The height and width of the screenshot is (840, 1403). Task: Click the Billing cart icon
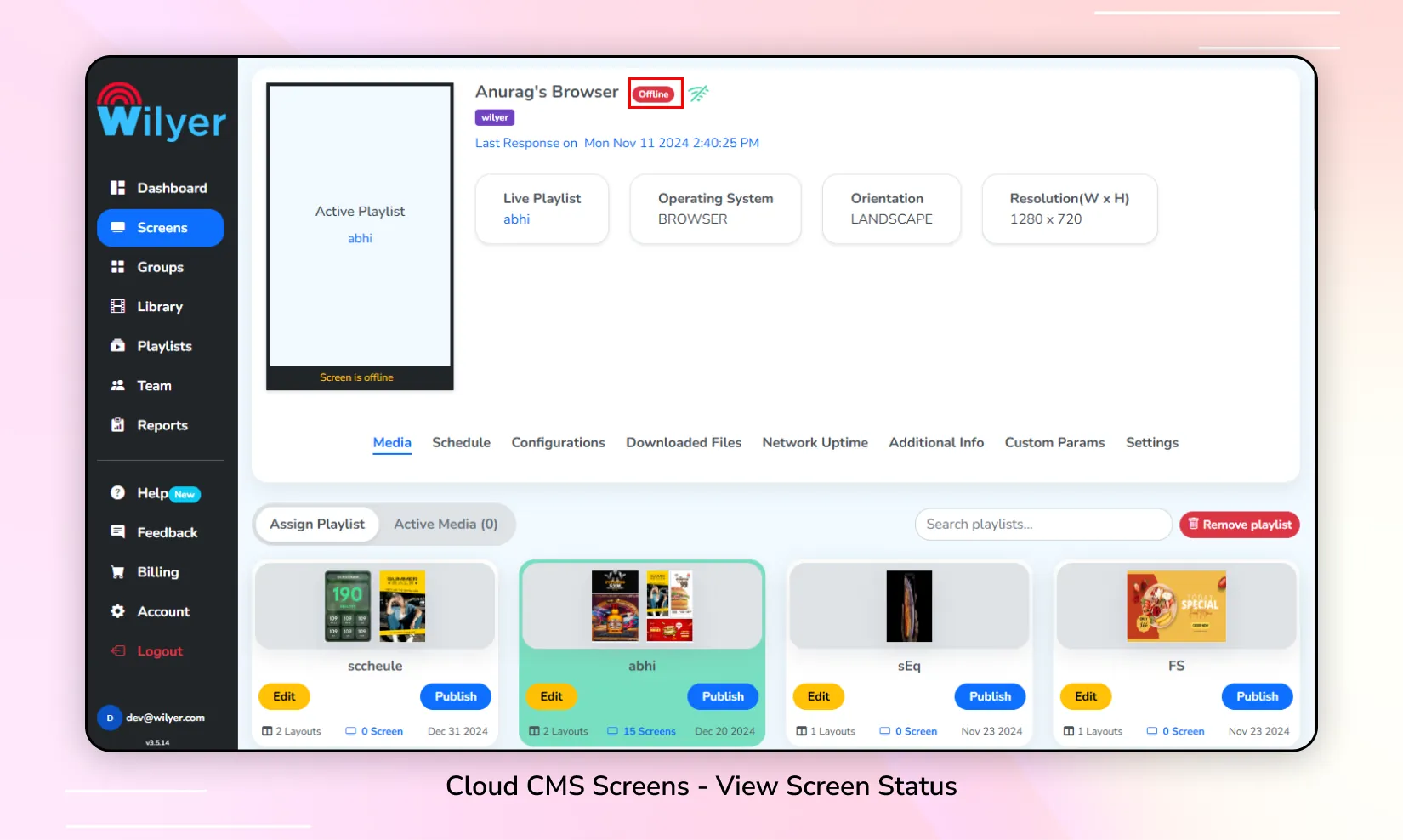coord(117,572)
